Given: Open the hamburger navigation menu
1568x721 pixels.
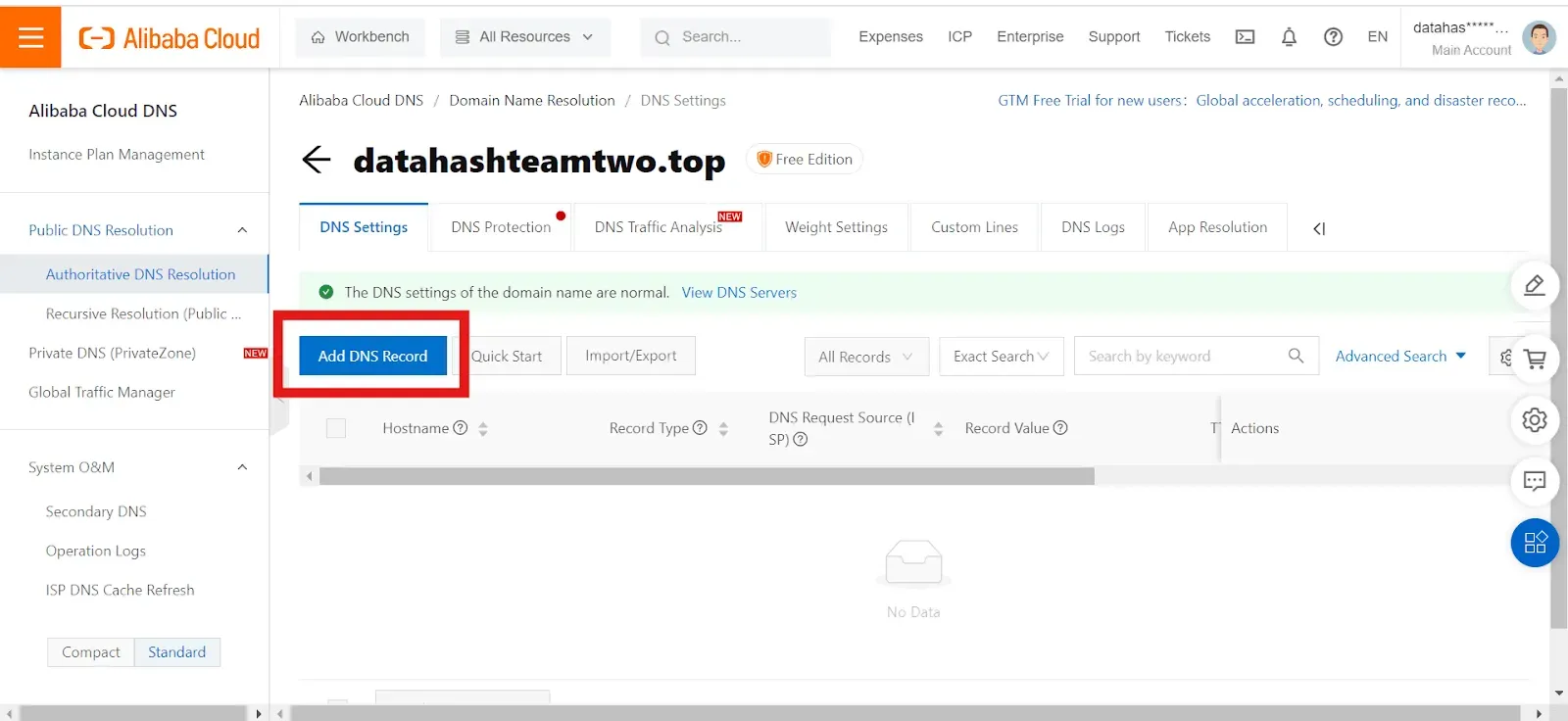Looking at the screenshot, I should coord(30,37).
